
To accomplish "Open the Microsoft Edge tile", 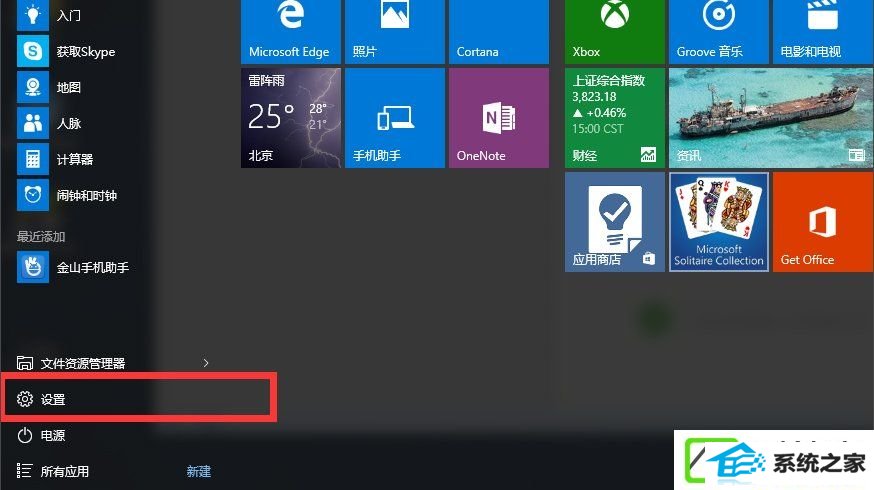I will click(290, 32).
